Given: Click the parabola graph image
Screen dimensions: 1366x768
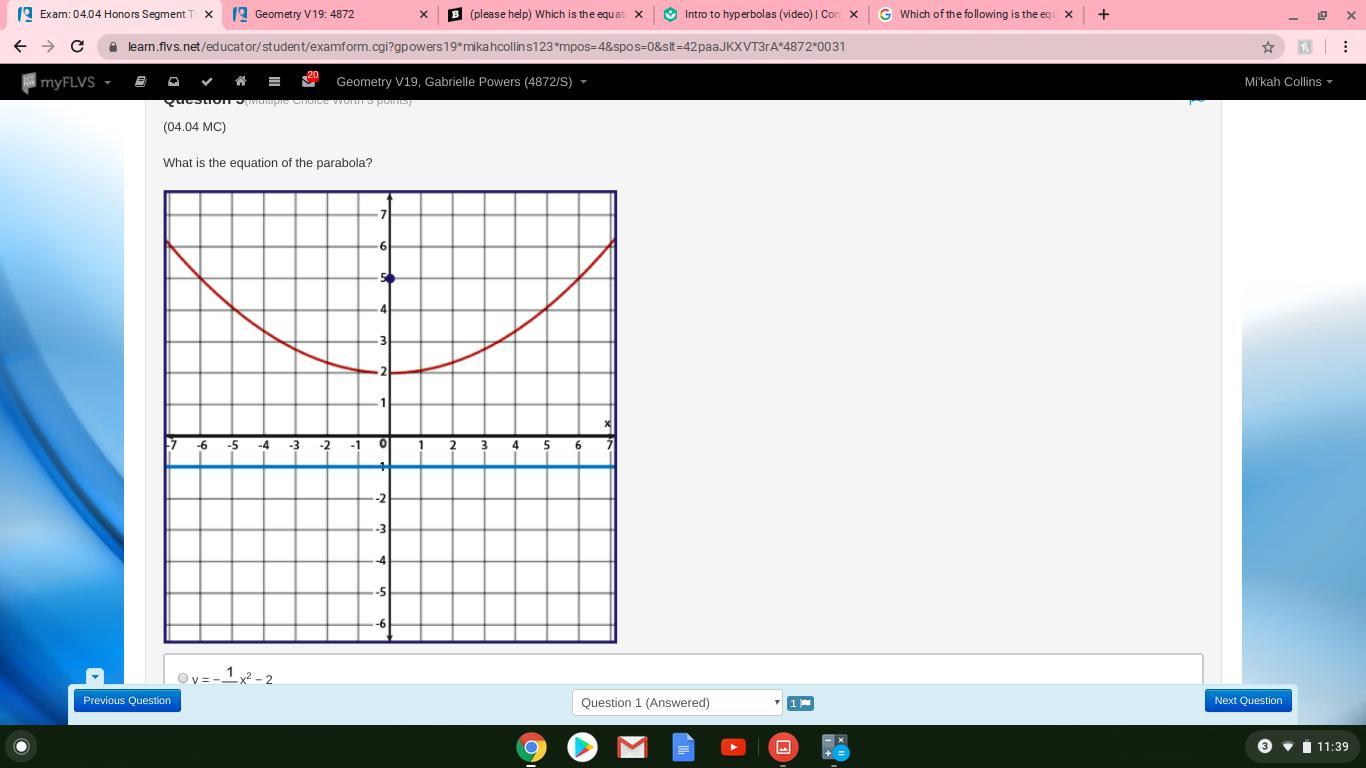Looking at the screenshot, I should click(x=390, y=417).
